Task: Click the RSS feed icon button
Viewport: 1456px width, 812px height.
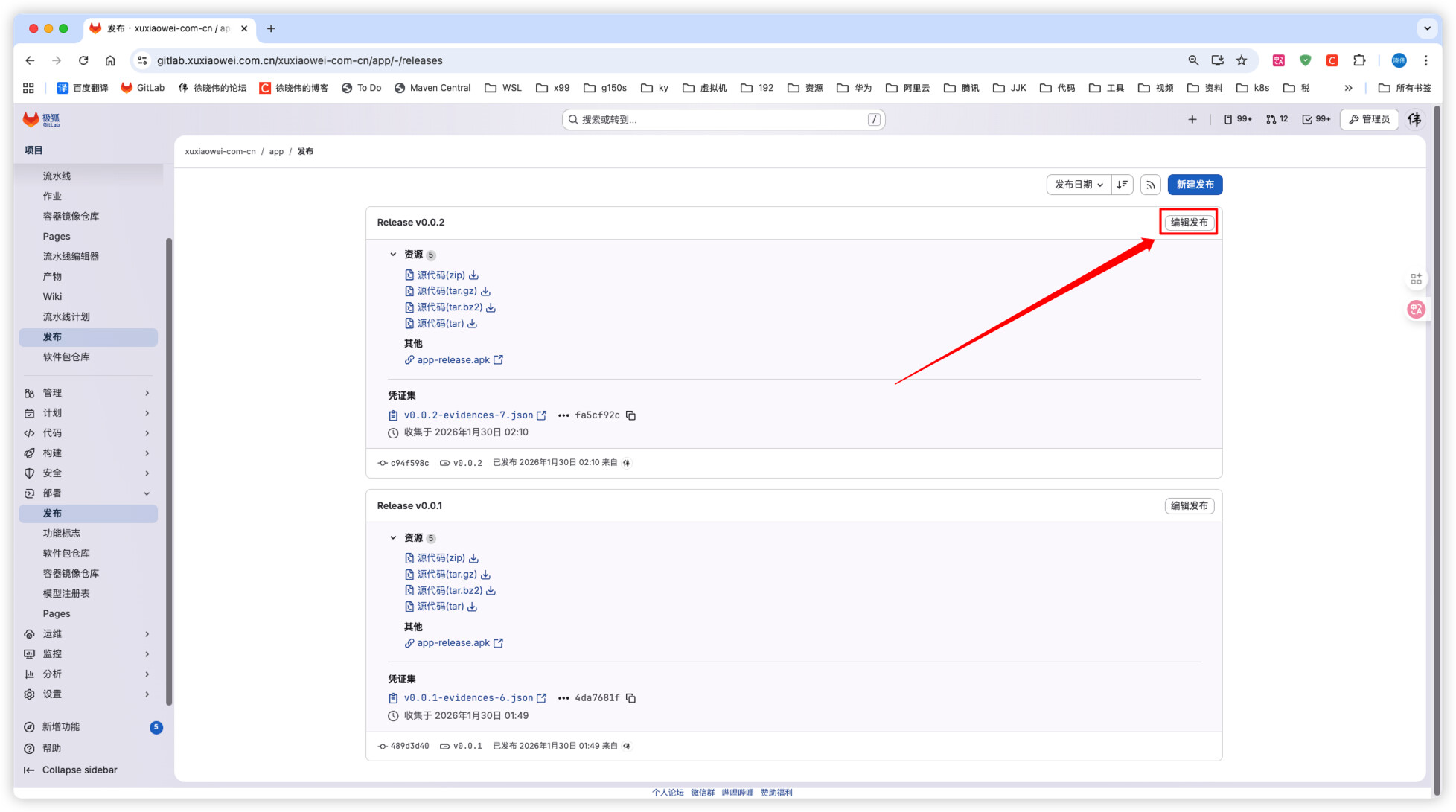Action: (1150, 185)
